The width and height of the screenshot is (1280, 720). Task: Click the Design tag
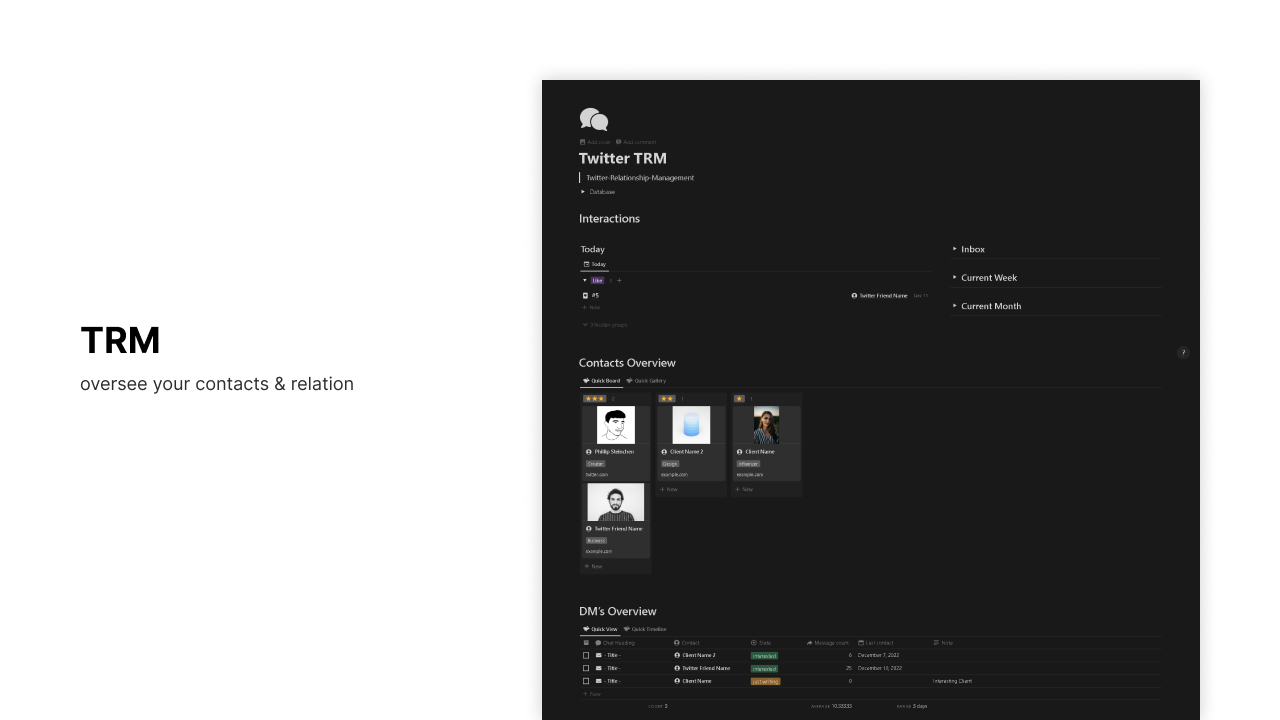coord(670,464)
